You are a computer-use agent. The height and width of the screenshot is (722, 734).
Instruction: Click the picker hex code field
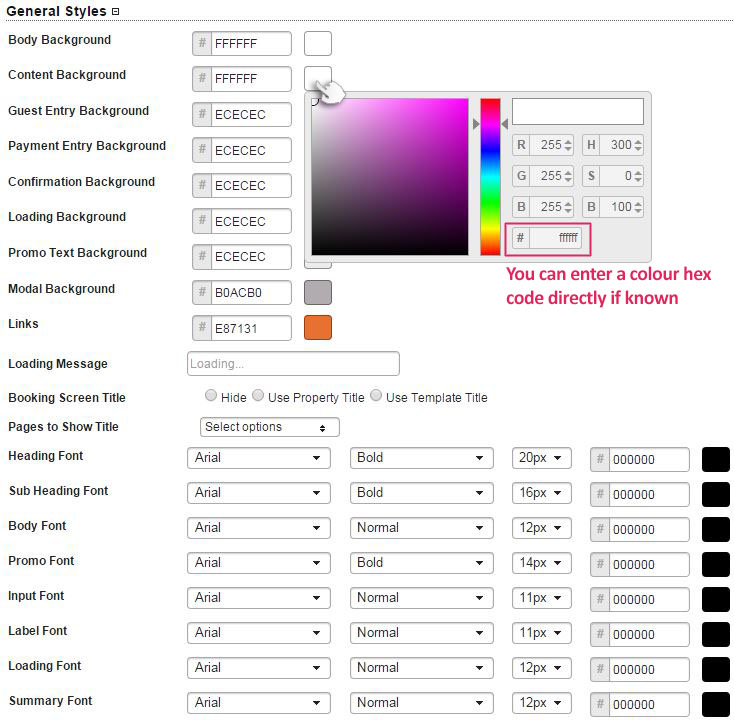(547, 238)
